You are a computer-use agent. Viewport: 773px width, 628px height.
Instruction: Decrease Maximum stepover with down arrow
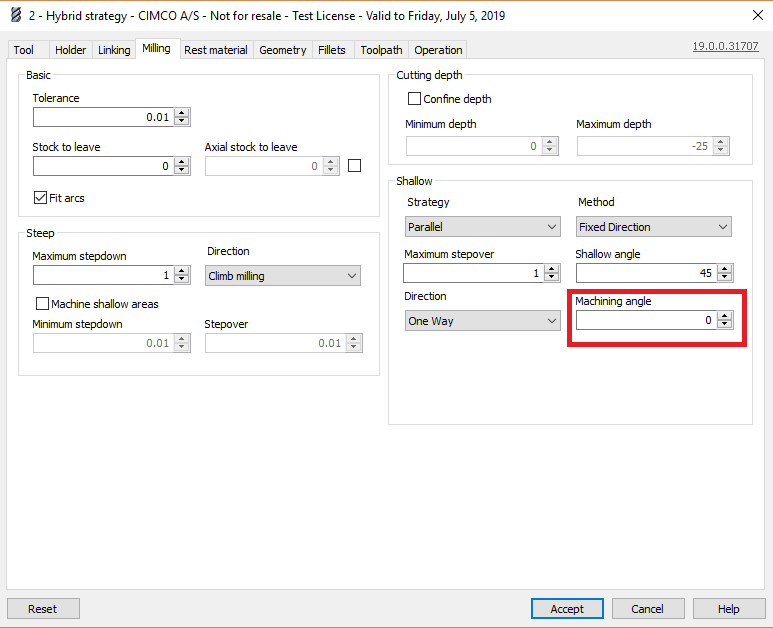click(552, 277)
